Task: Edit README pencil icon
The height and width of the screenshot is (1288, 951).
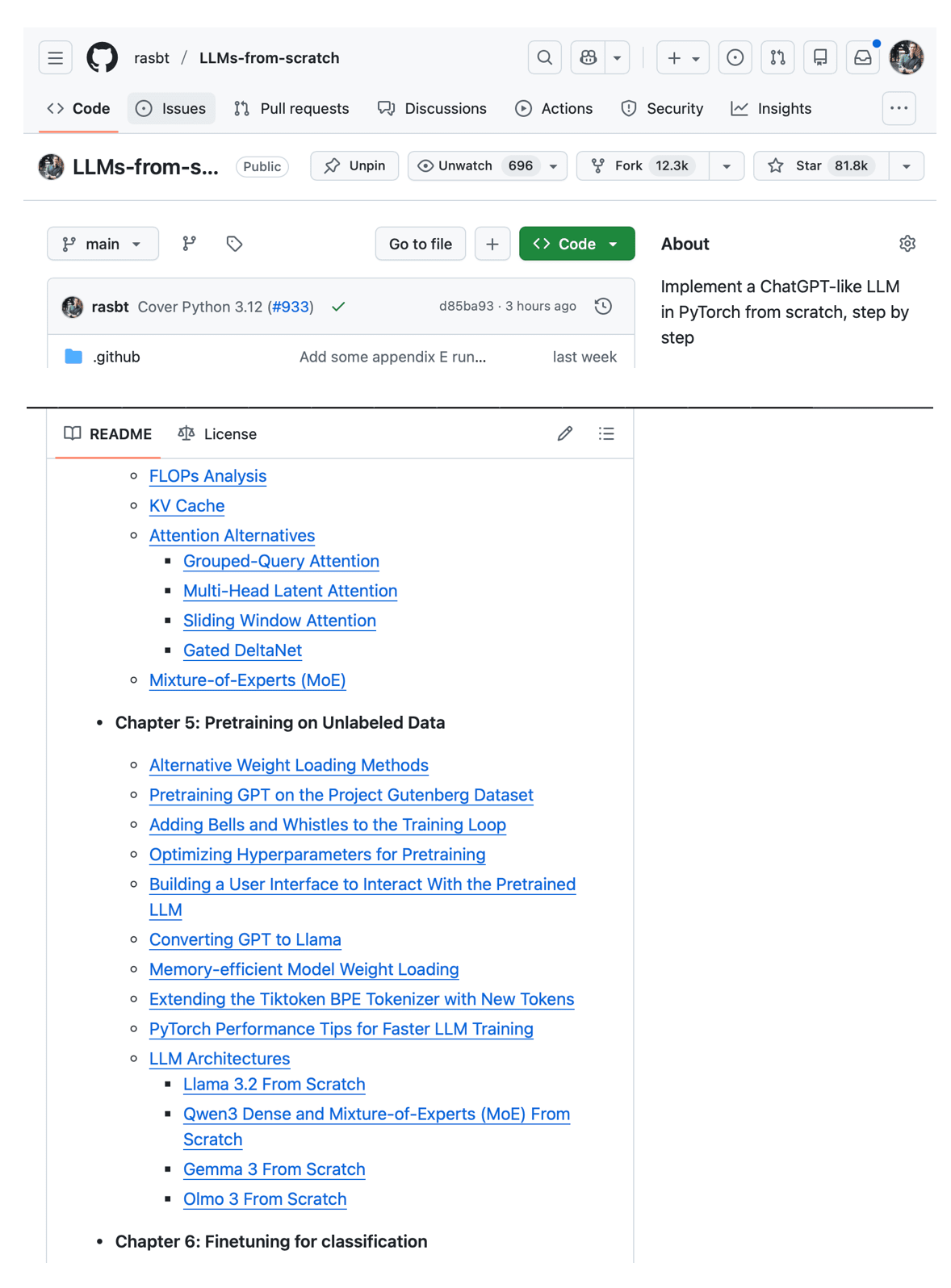Action: 565,434
